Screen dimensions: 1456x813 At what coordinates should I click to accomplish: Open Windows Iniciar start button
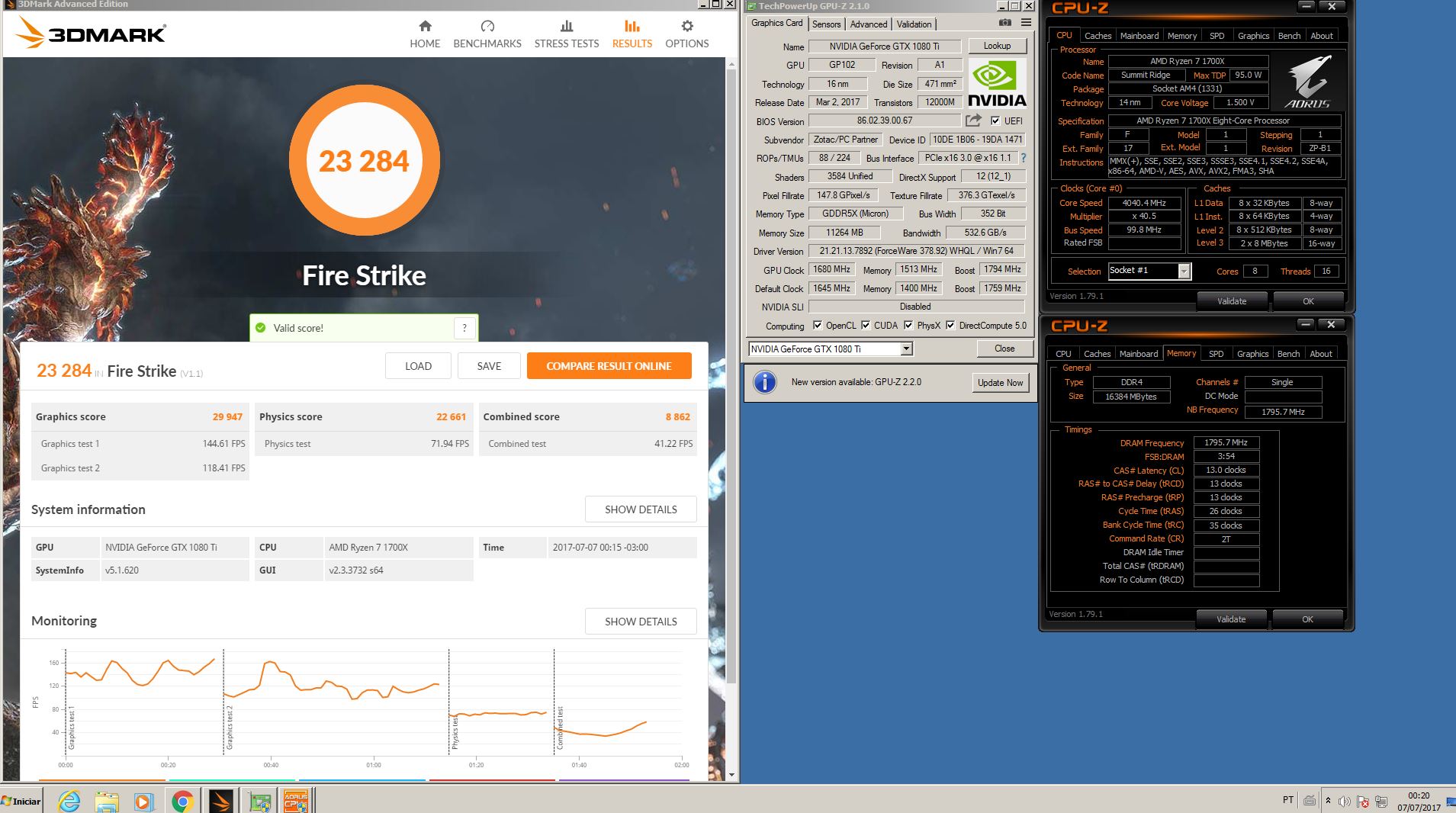pos(21,801)
